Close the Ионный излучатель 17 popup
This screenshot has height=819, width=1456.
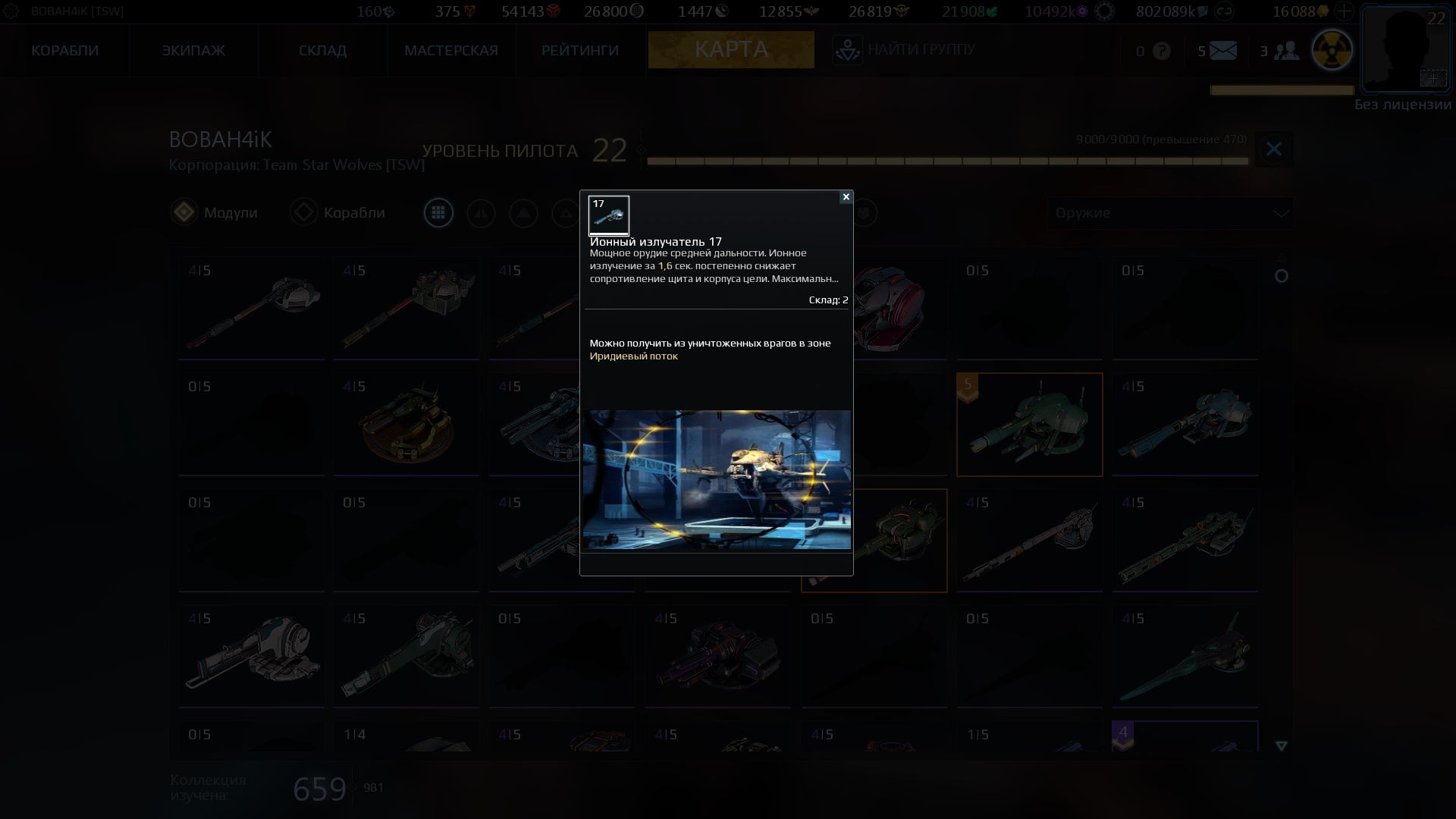click(846, 197)
